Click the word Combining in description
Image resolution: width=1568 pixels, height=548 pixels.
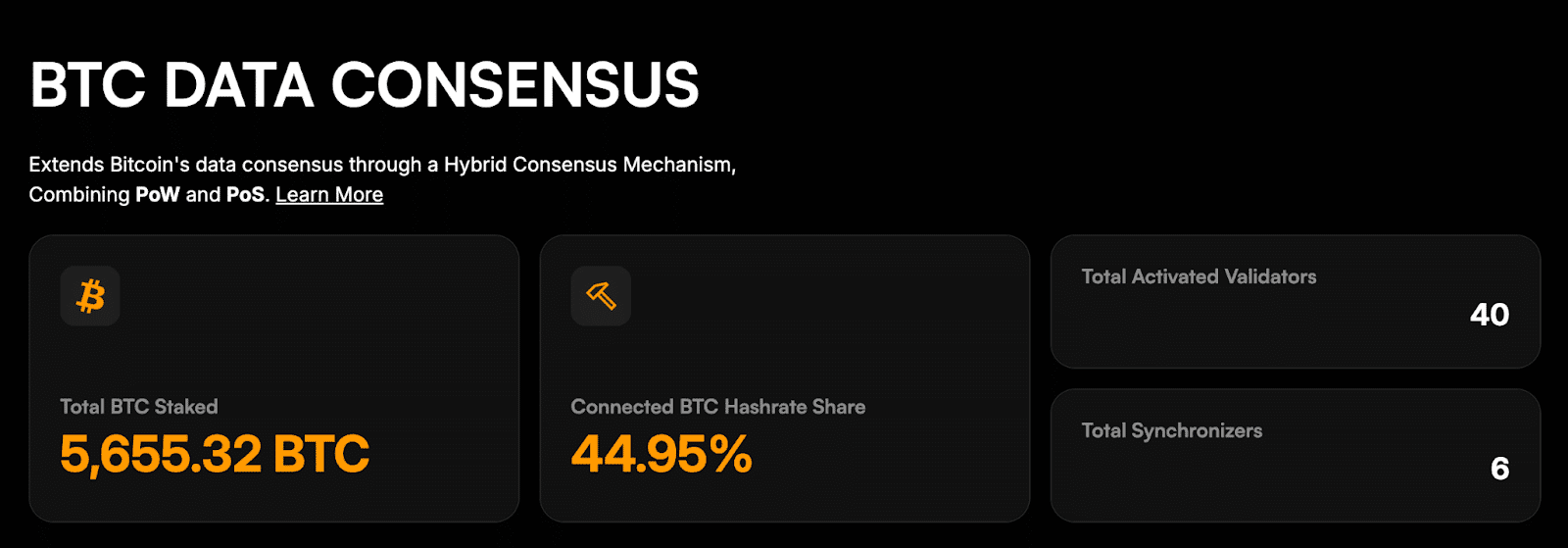(79, 195)
